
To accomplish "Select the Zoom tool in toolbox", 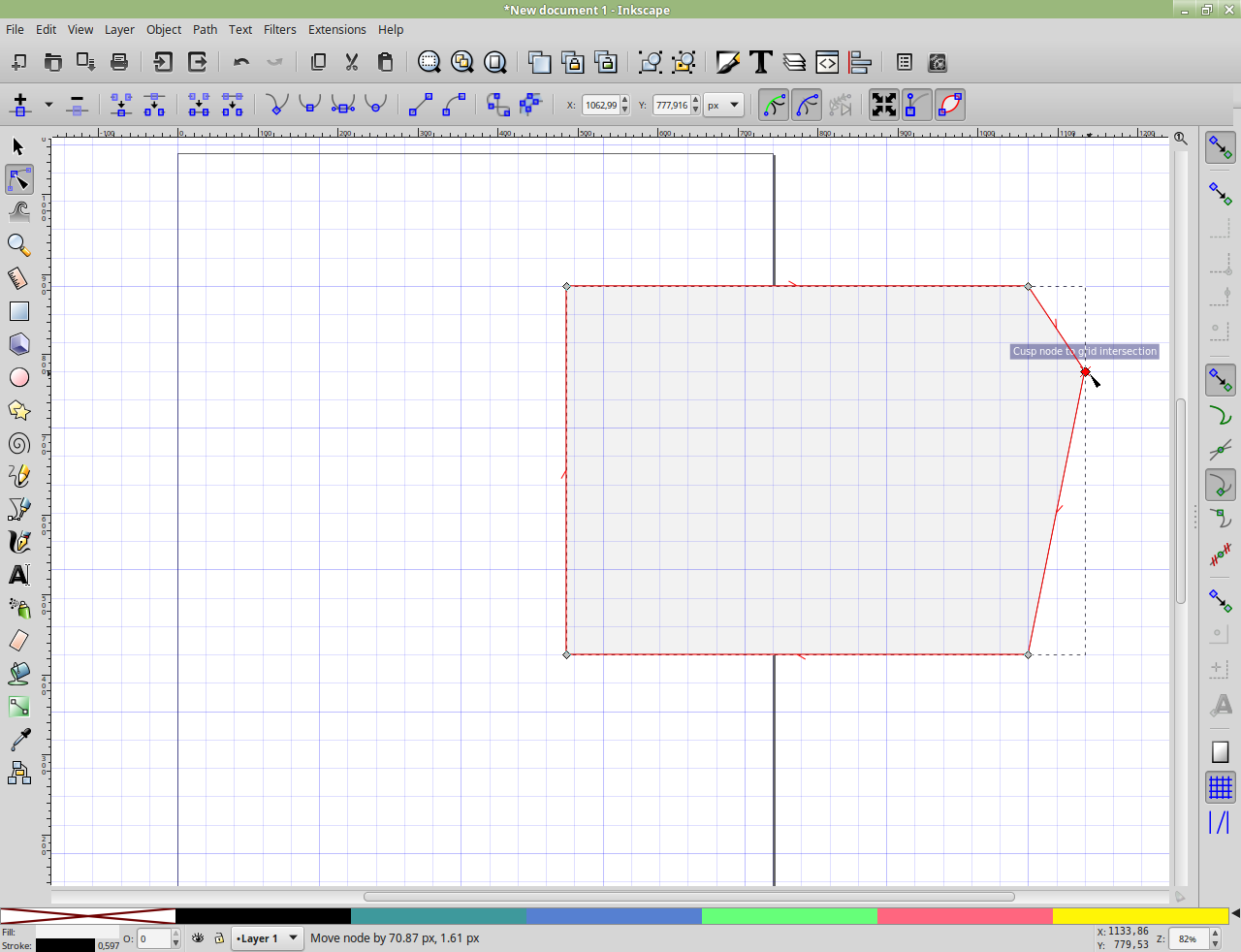I will pos(18,245).
